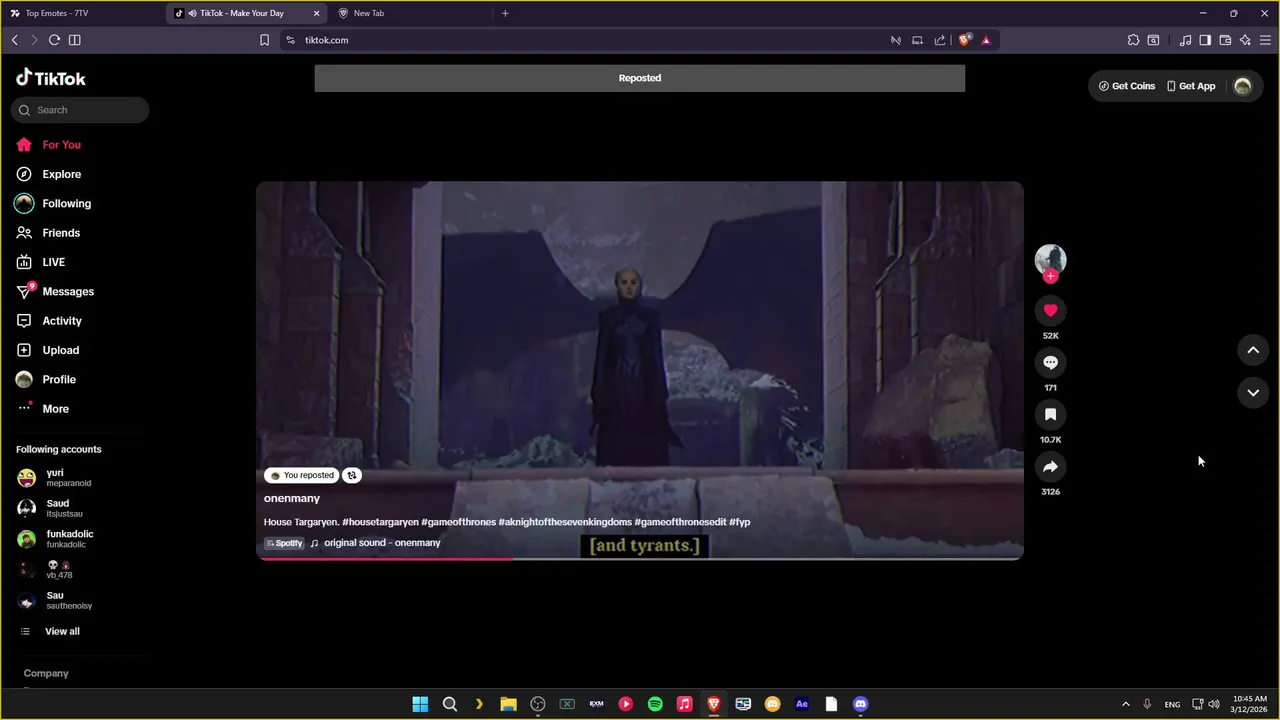Open the Friends page

pos(61,233)
